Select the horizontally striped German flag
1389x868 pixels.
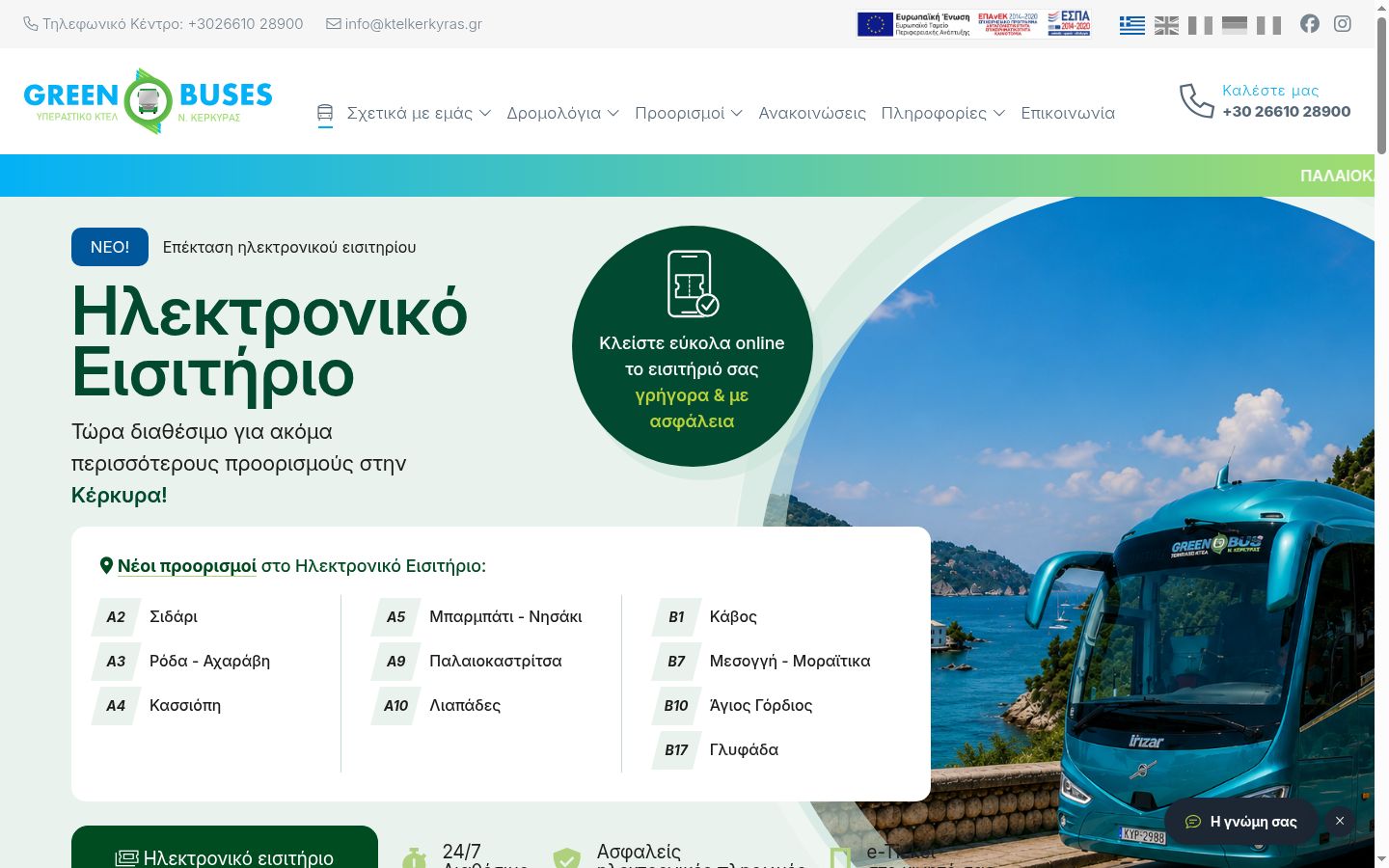point(1235,24)
